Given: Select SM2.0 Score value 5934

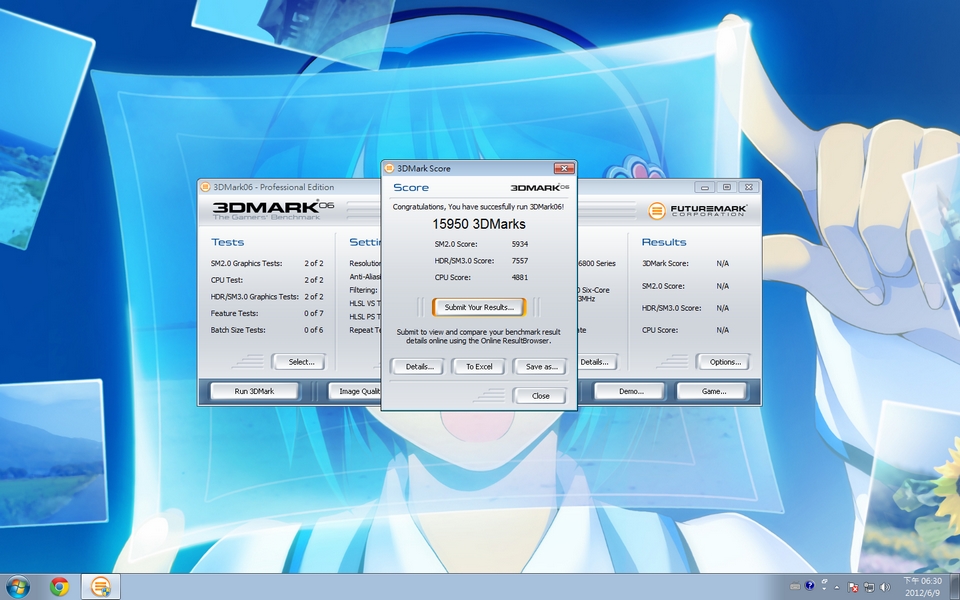Looking at the screenshot, I should click(x=520, y=244).
